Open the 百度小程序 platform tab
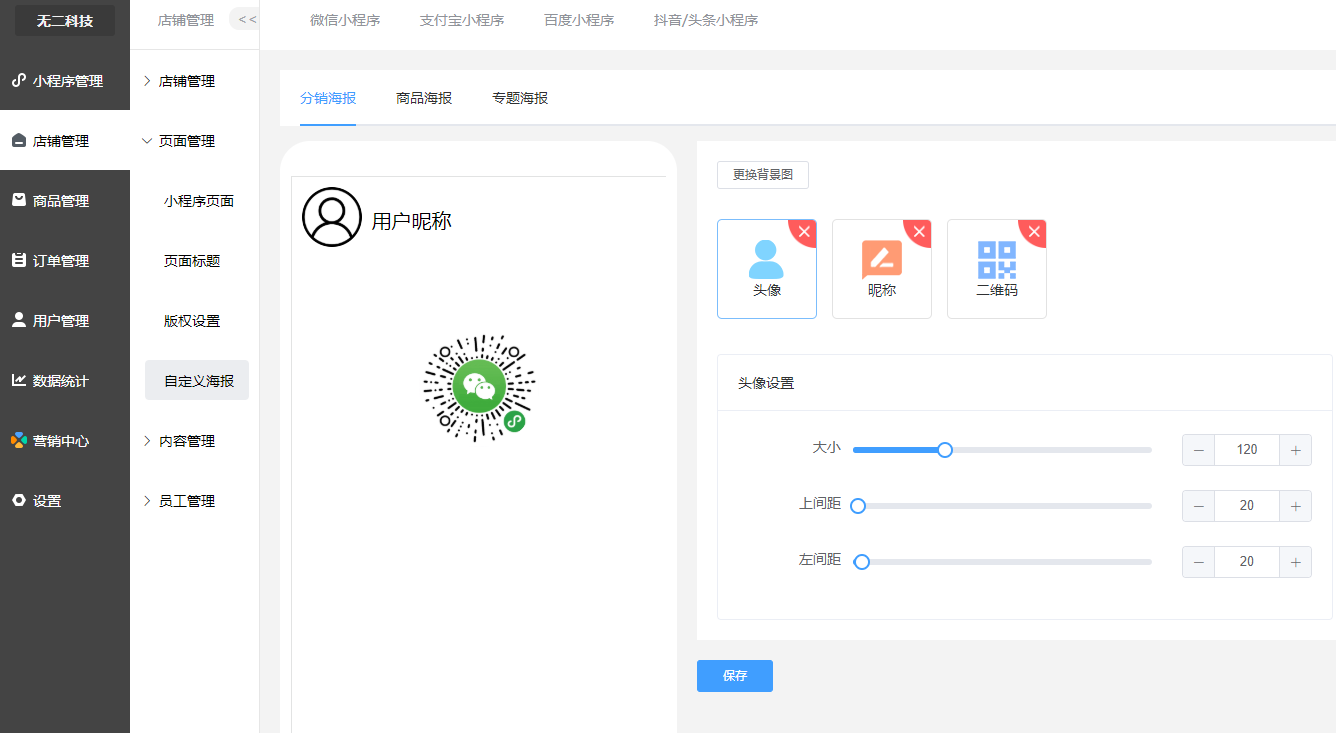 (x=579, y=20)
